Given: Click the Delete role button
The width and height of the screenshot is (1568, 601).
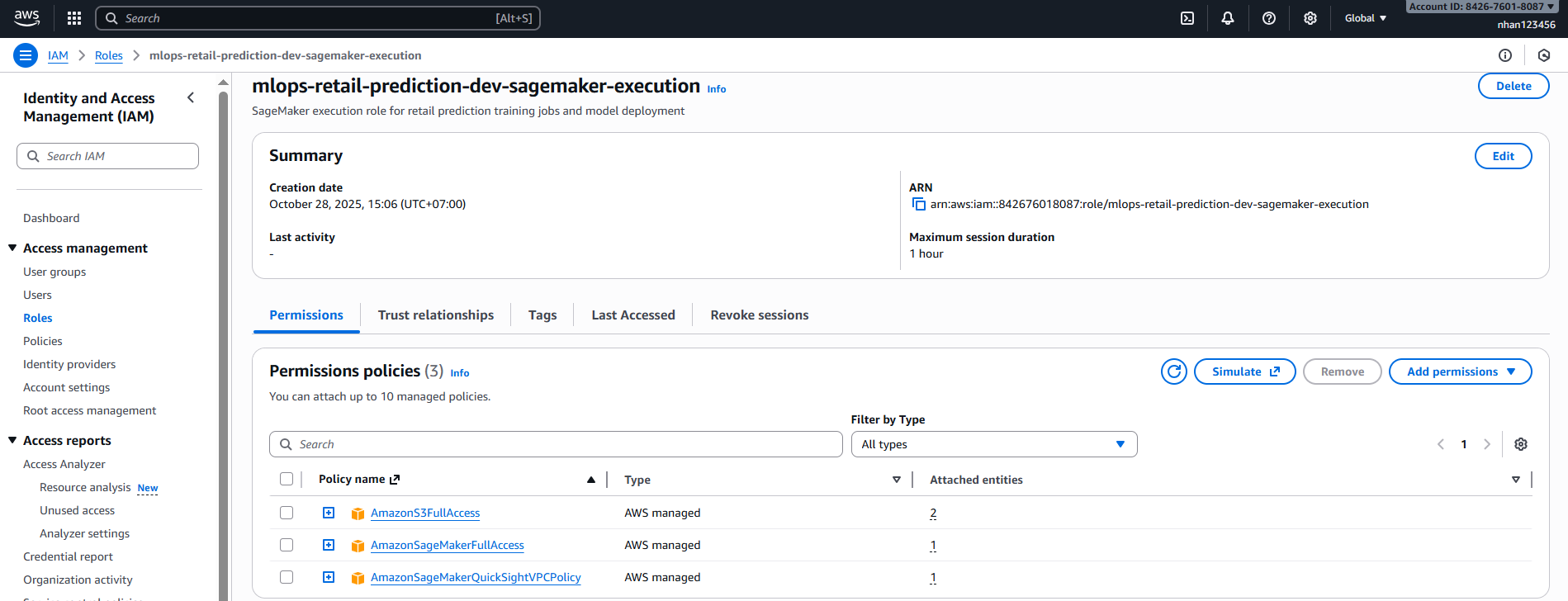Looking at the screenshot, I should [1513, 86].
